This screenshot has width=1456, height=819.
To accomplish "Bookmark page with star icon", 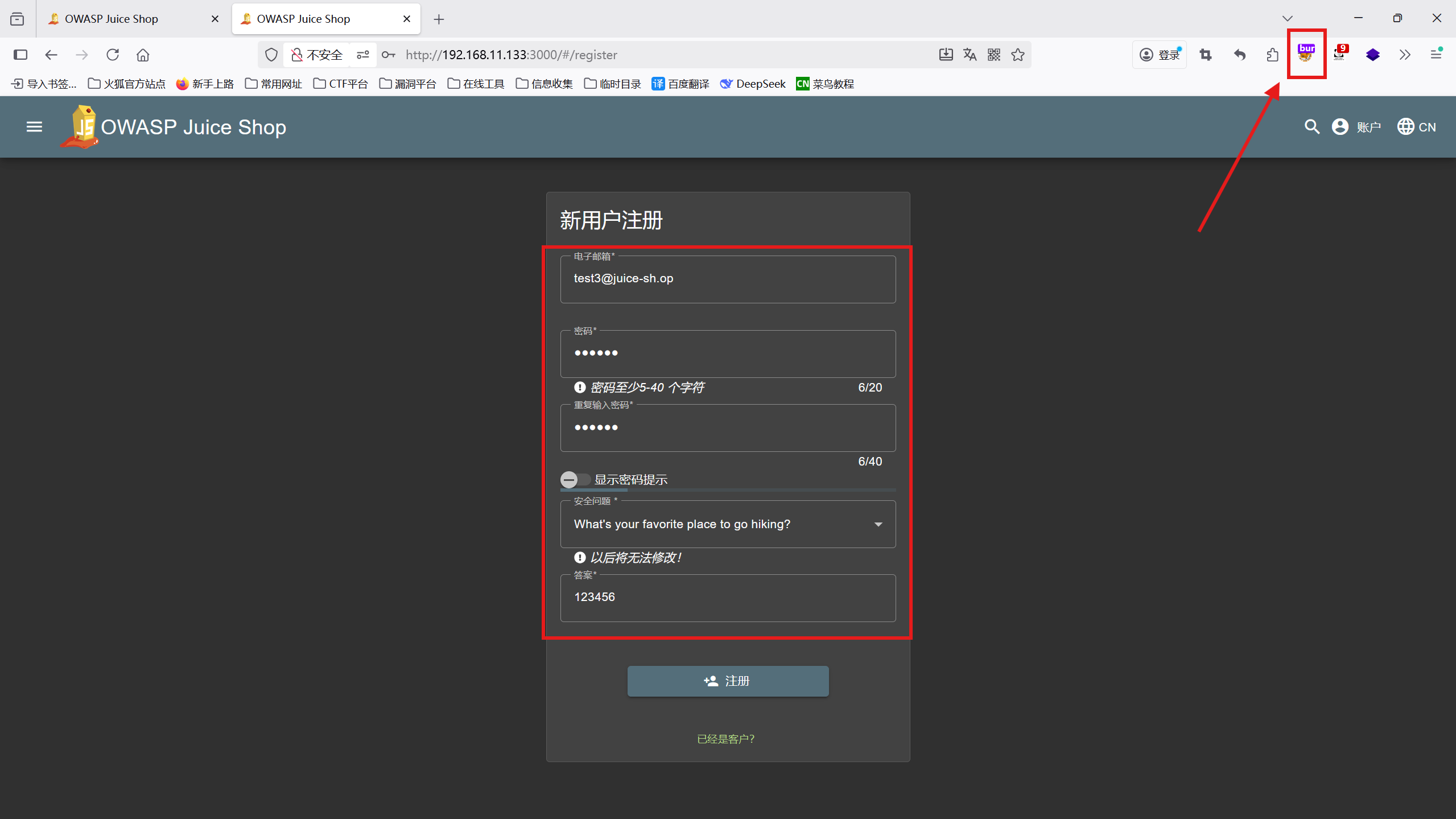I will pyautogui.click(x=1018, y=55).
